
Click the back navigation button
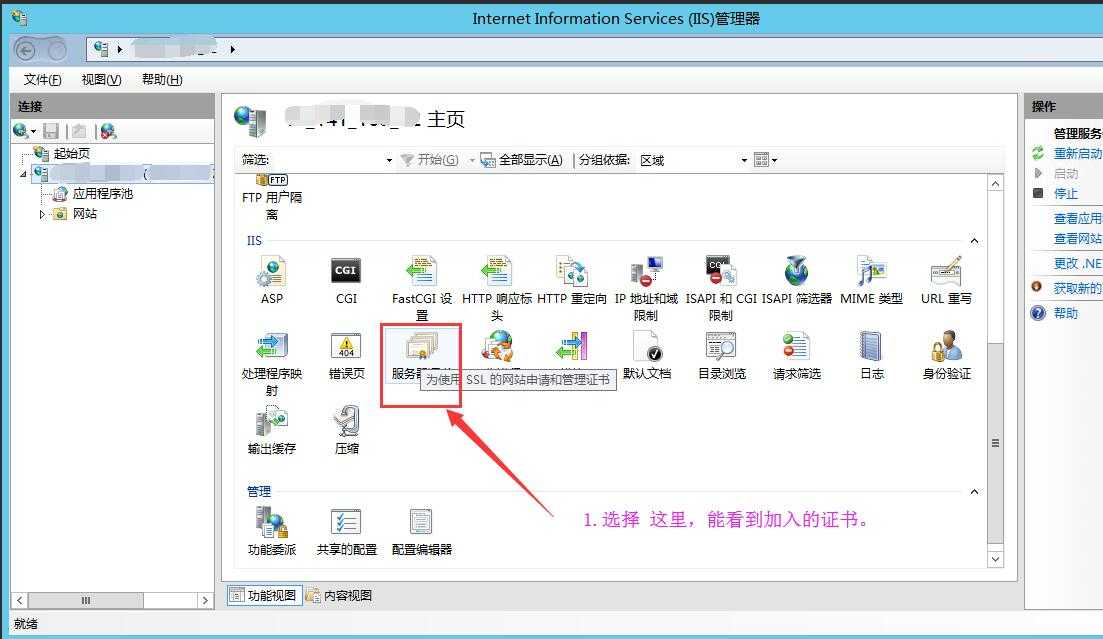(x=25, y=50)
